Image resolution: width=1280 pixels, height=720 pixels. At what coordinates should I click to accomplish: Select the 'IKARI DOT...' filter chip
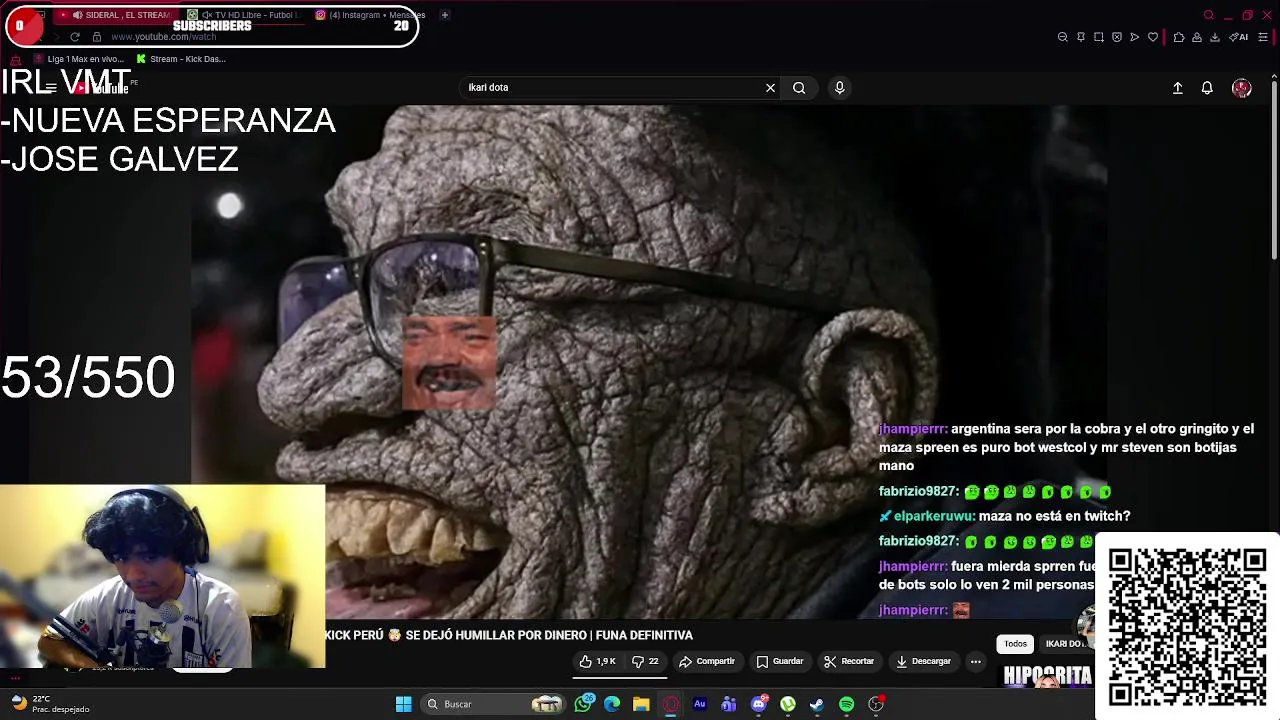[1065, 644]
